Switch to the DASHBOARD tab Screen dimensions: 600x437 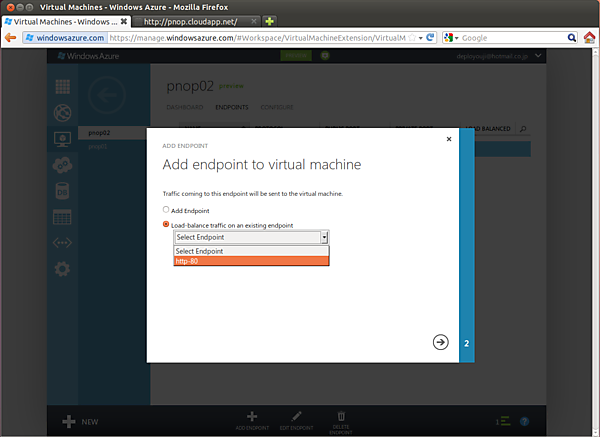click(x=185, y=107)
